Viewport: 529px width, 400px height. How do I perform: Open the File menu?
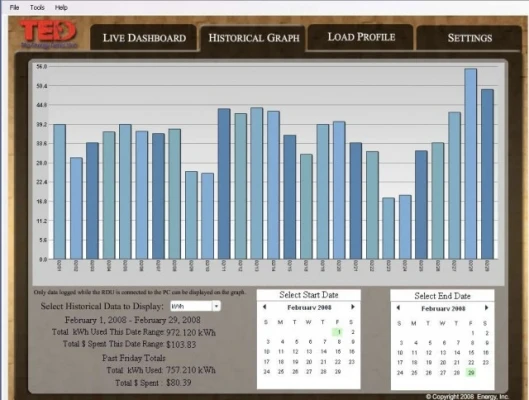click(14, 7)
